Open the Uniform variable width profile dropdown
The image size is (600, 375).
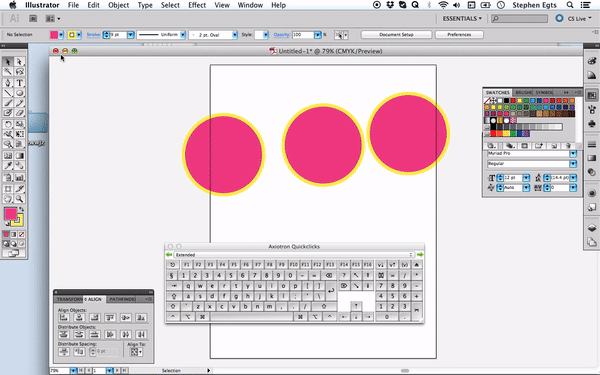[x=183, y=35]
